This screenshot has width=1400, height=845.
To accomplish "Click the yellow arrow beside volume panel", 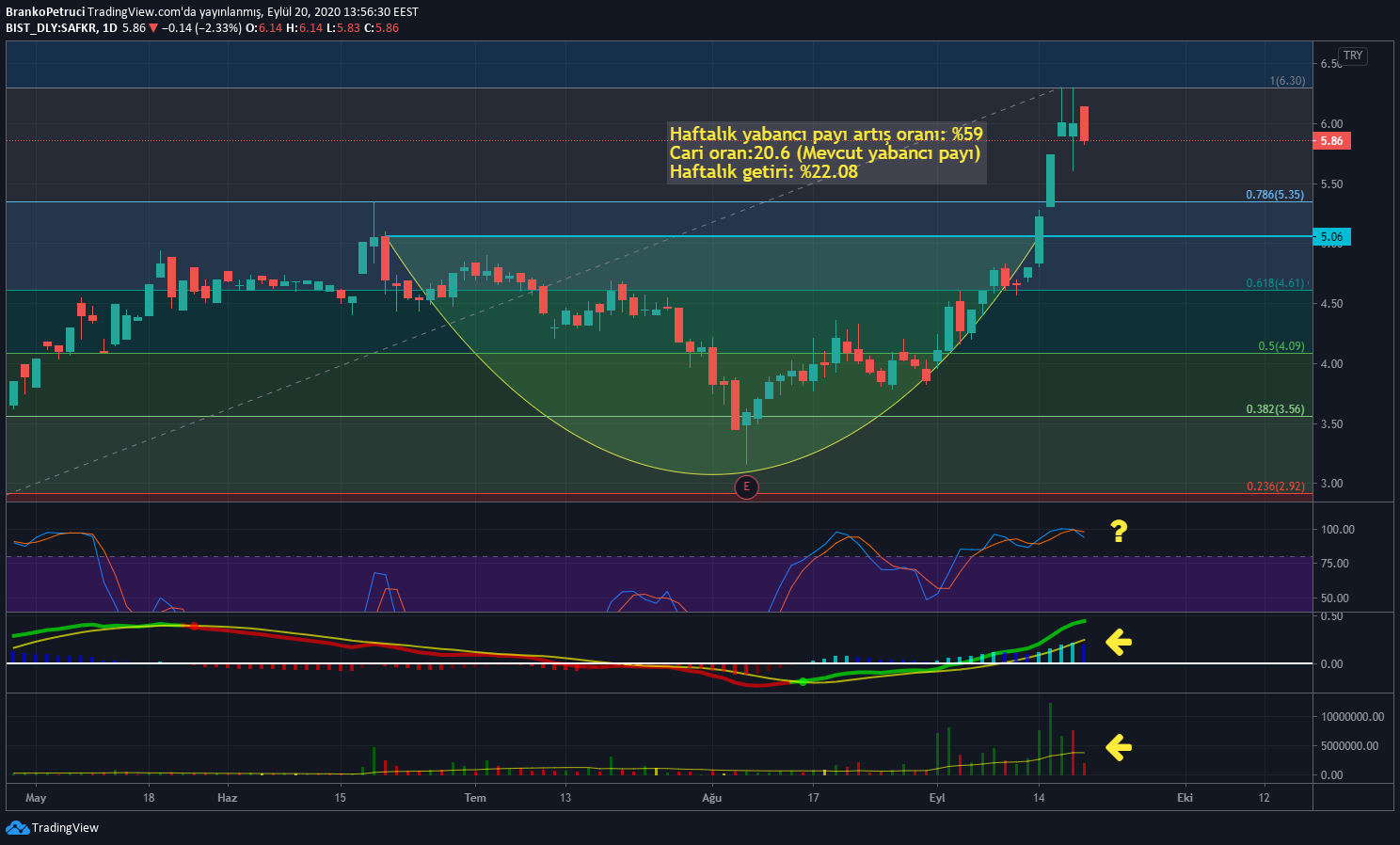I will coord(1118,747).
